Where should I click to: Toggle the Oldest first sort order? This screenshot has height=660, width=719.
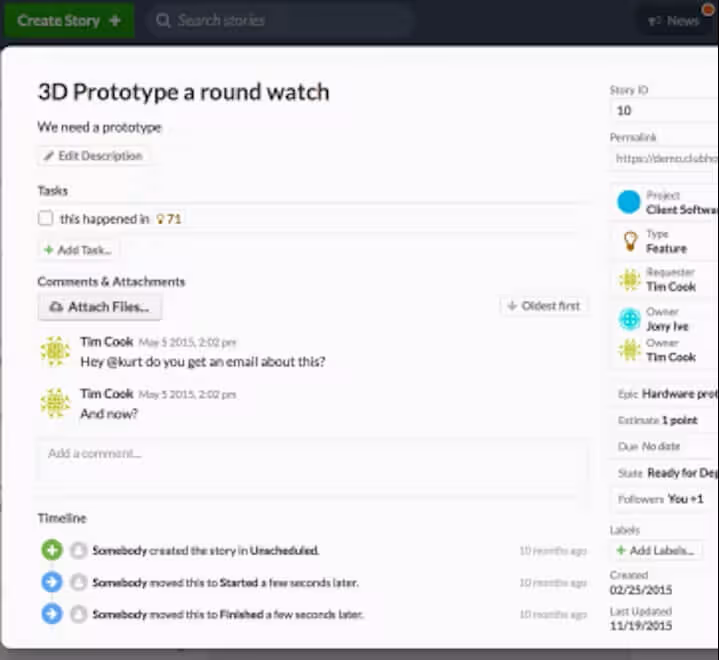click(x=544, y=306)
